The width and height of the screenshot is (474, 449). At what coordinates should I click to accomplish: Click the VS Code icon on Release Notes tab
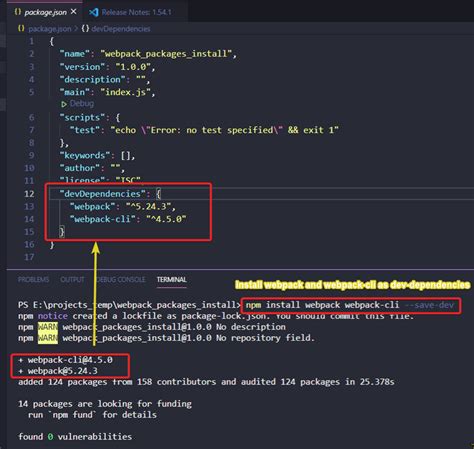tap(94, 12)
